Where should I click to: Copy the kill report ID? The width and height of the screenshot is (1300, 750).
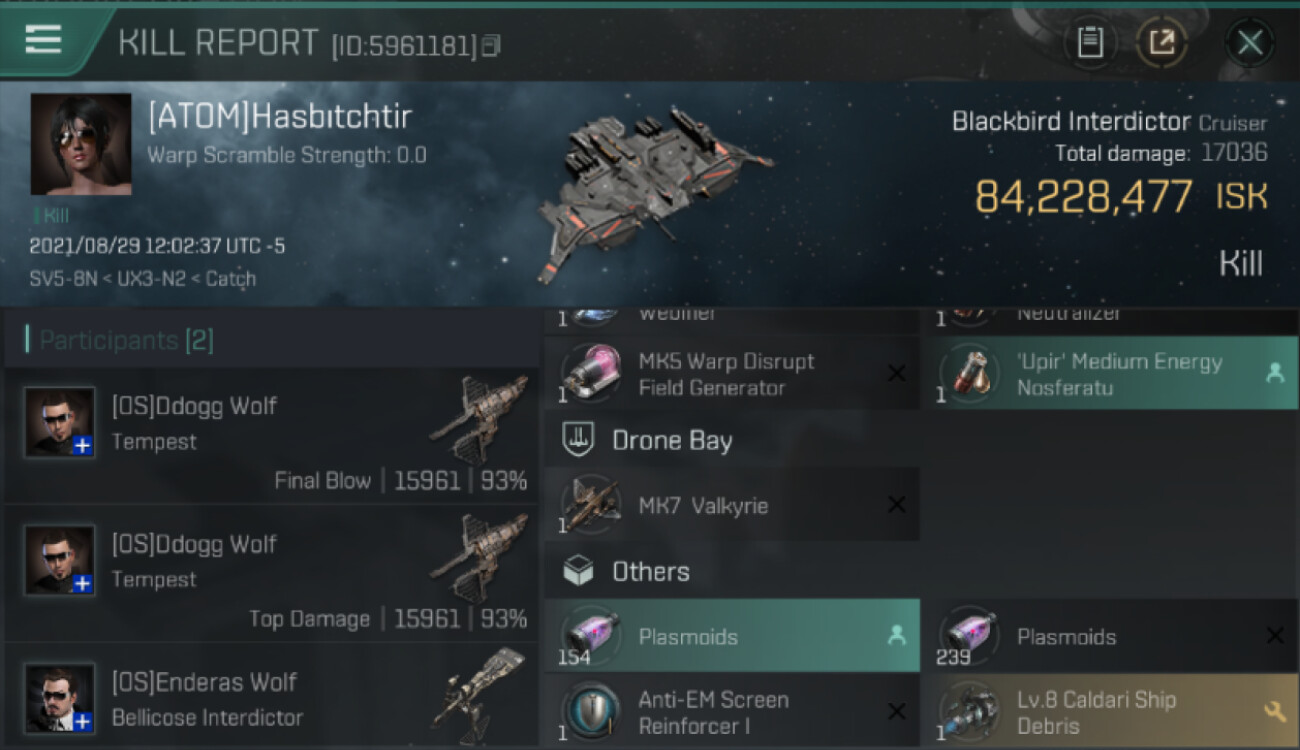click(491, 46)
